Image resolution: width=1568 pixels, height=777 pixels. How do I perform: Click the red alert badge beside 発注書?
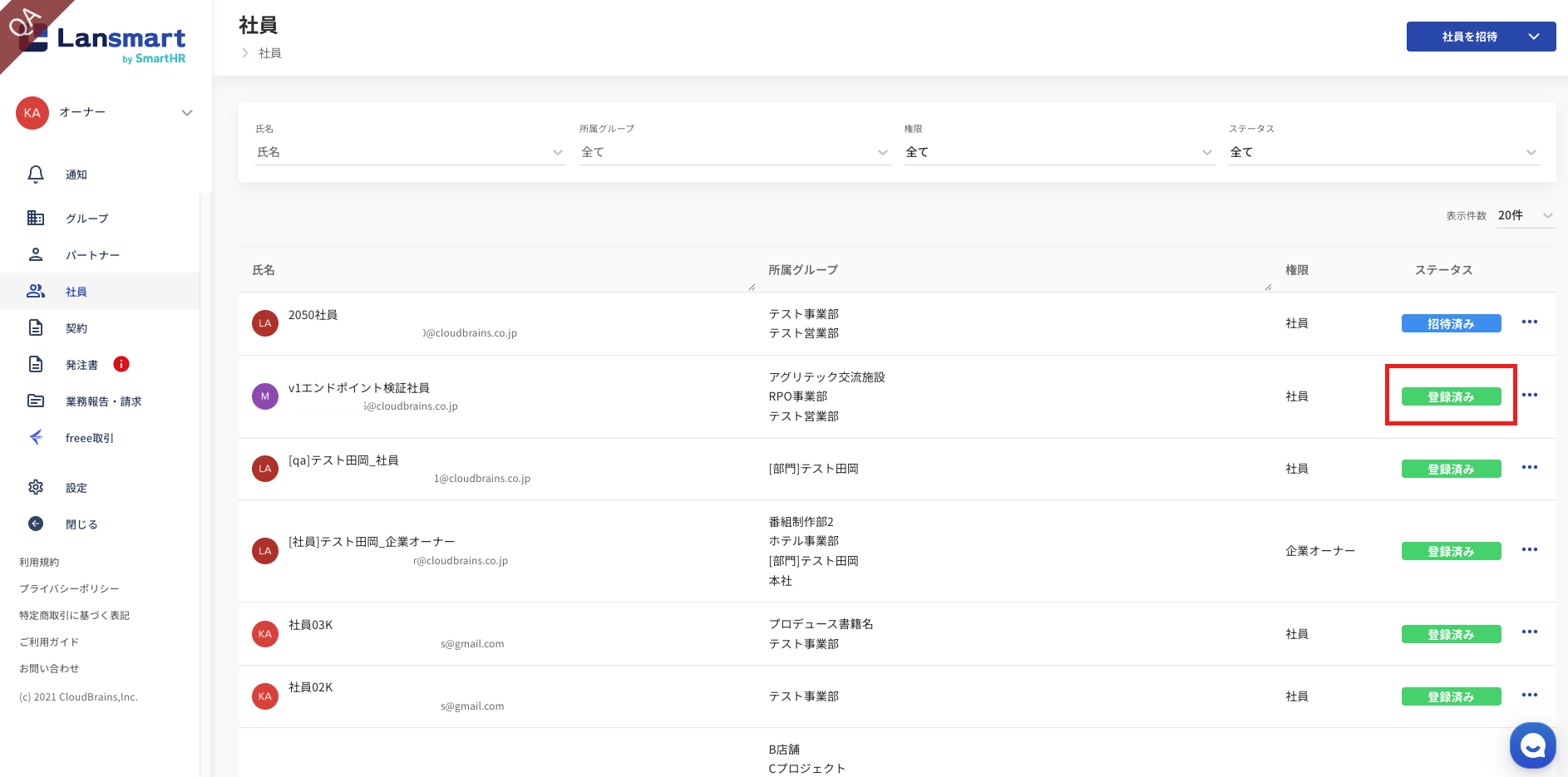121,364
